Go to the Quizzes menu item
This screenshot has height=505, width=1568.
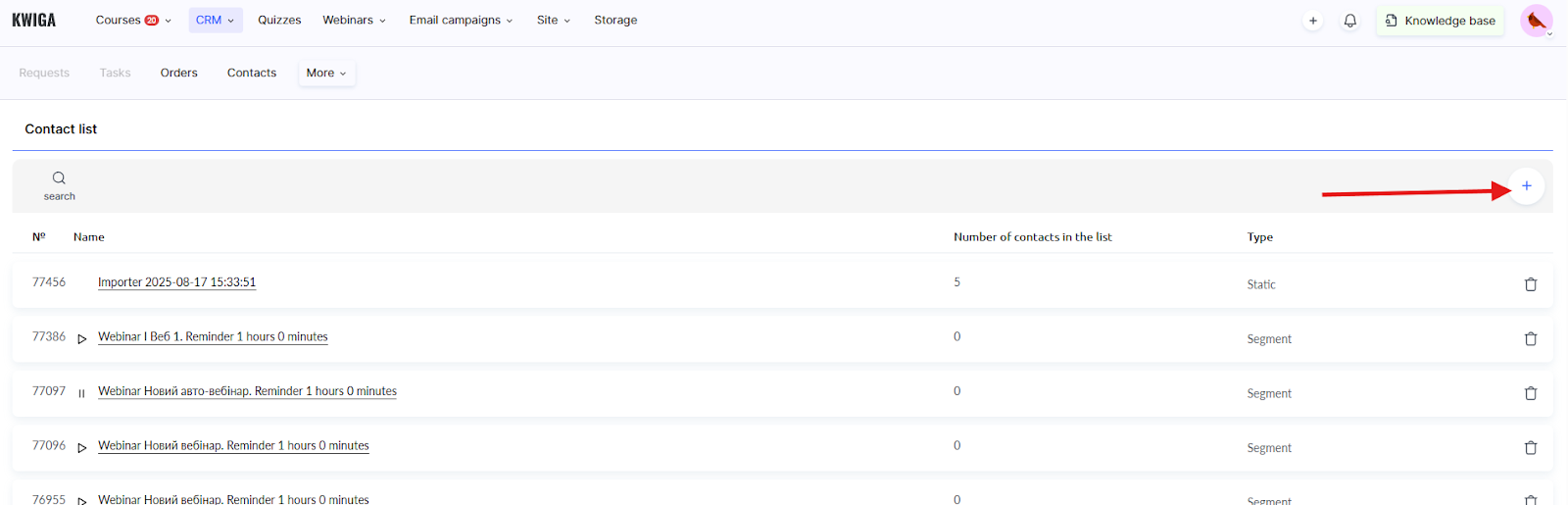[279, 21]
